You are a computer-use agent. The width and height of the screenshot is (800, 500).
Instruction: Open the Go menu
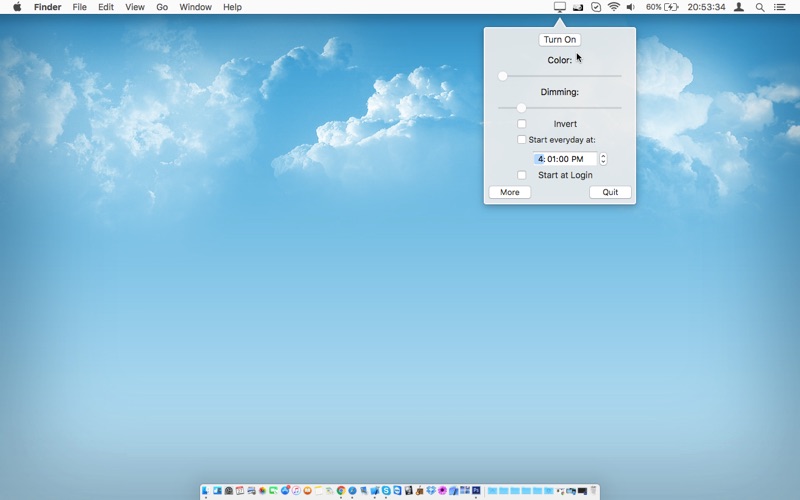point(162,7)
